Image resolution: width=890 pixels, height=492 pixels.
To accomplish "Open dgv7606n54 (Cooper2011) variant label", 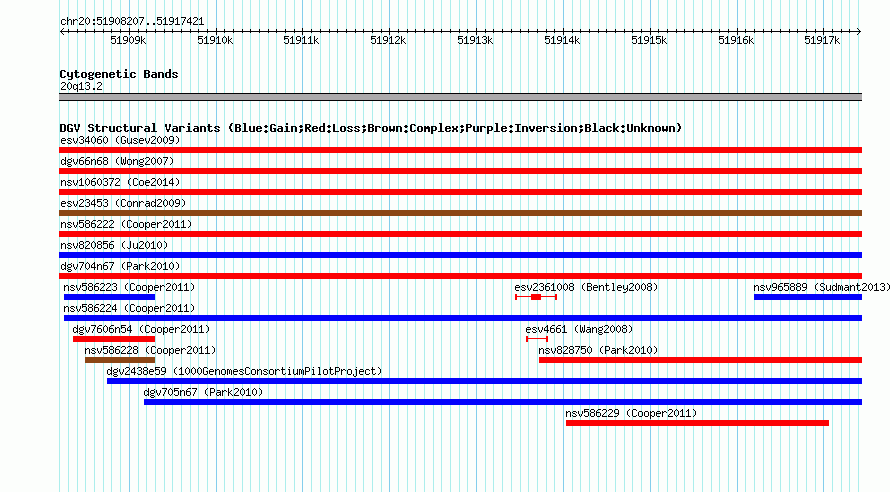I will point(141,329).
